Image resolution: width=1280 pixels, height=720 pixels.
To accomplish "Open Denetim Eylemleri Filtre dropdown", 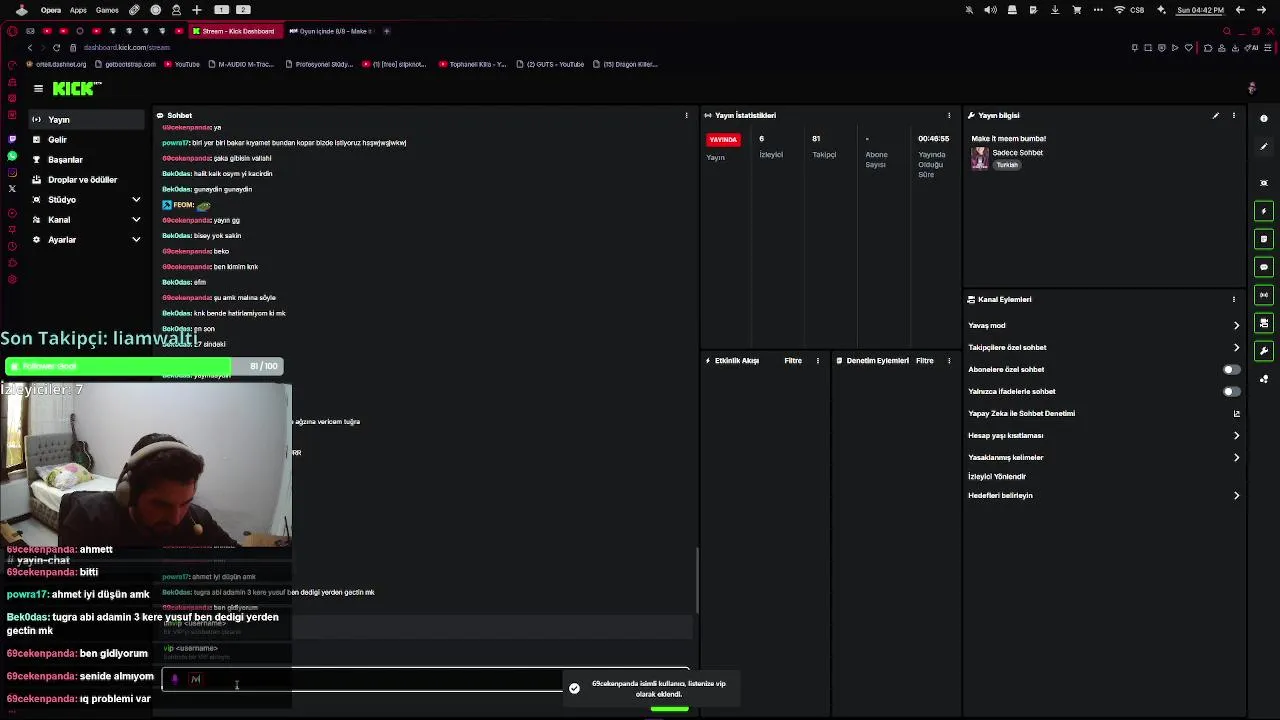I will (x=925, y=360).
